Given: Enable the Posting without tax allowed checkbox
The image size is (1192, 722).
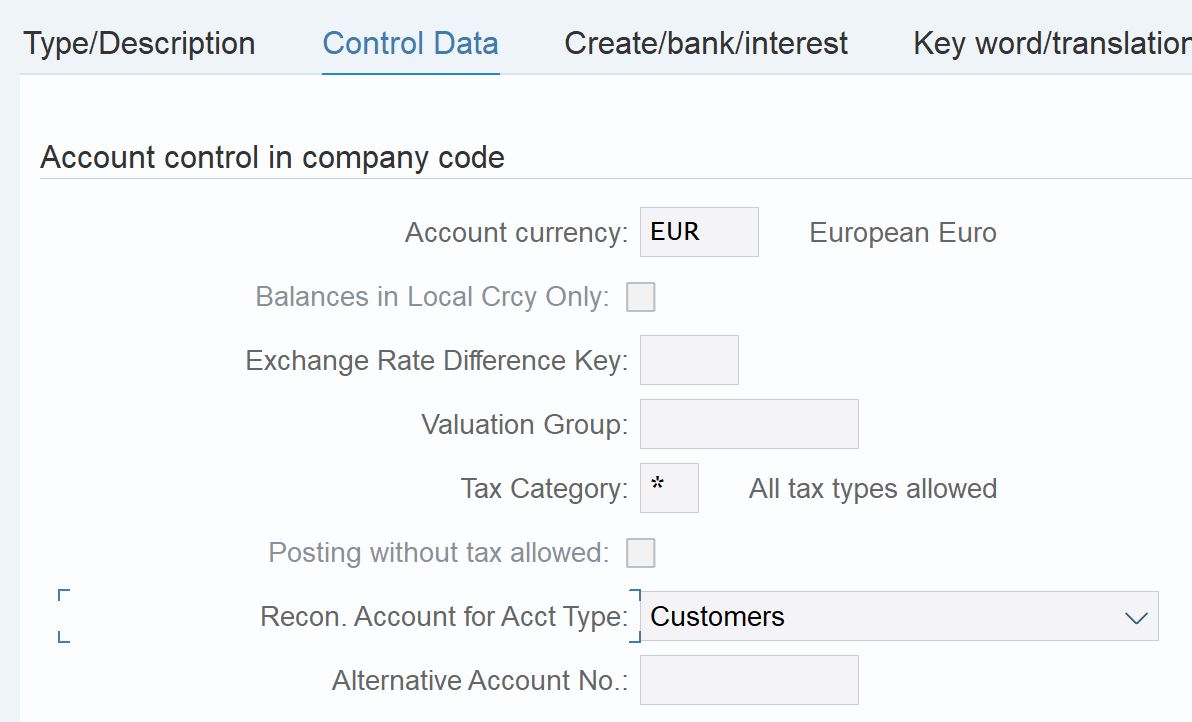Looking at the screenshot, I should 640,553.
